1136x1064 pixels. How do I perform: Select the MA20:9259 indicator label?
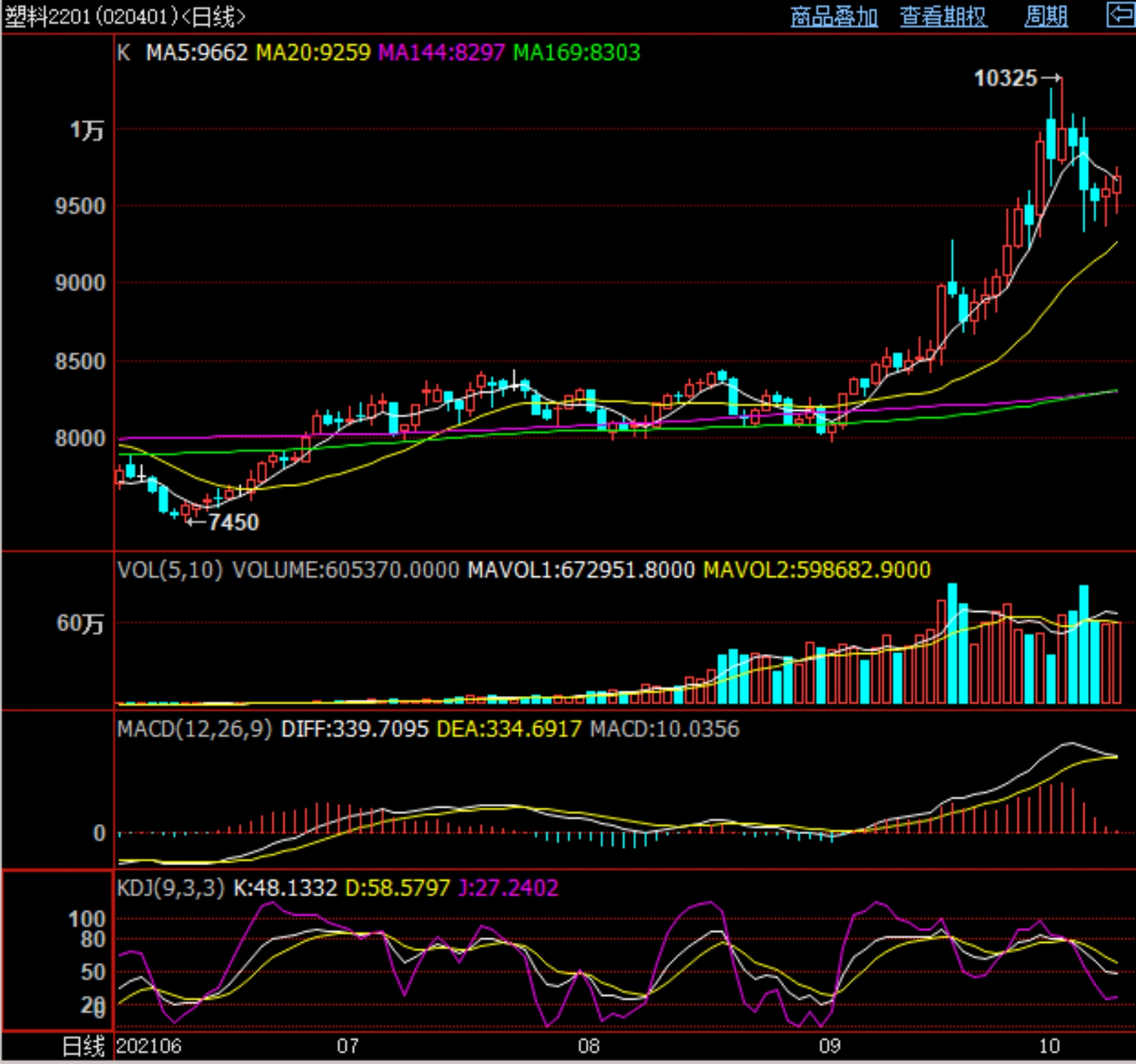(313, 52)
